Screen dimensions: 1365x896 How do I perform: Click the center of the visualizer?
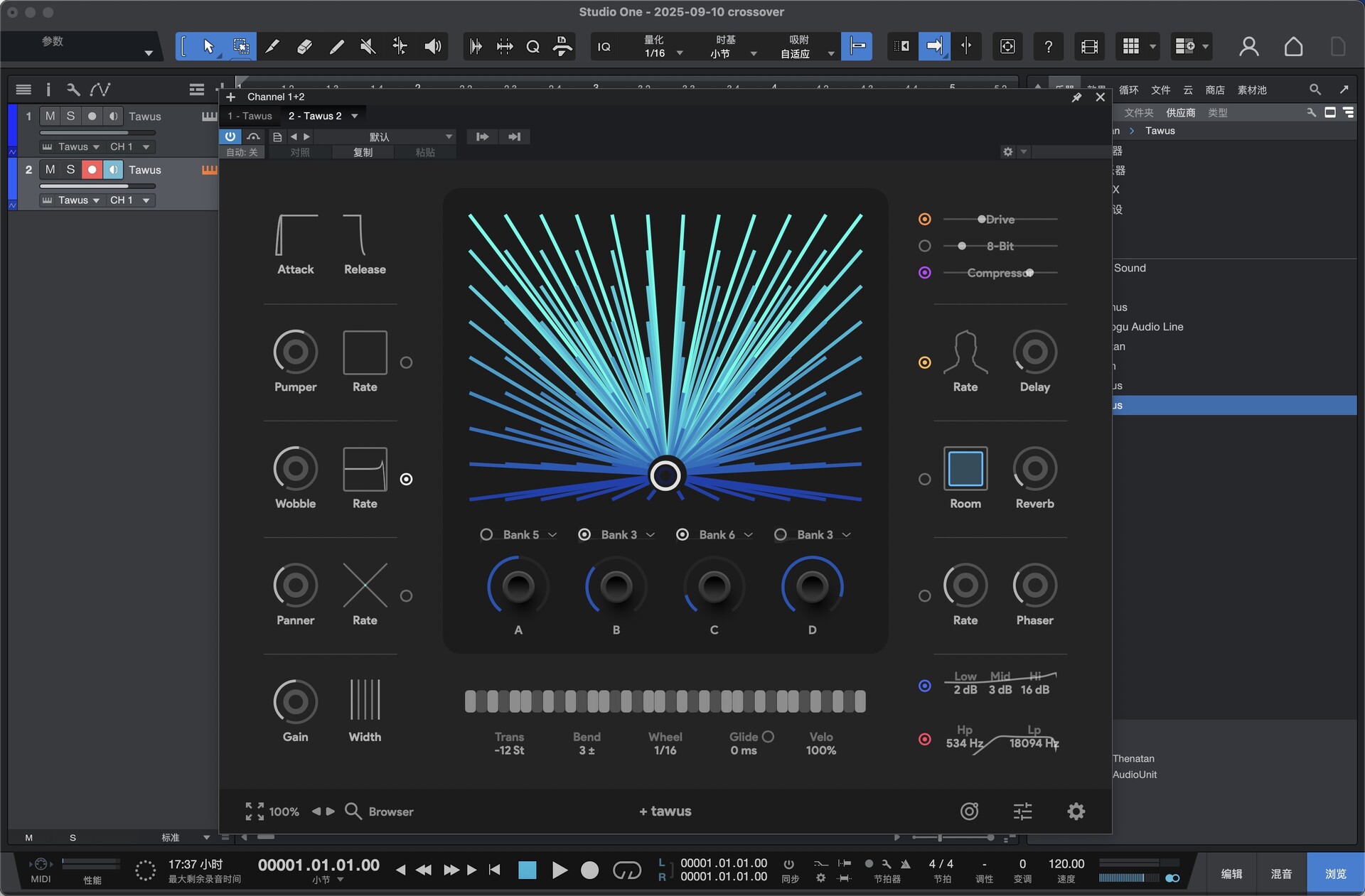coord(665,475)
